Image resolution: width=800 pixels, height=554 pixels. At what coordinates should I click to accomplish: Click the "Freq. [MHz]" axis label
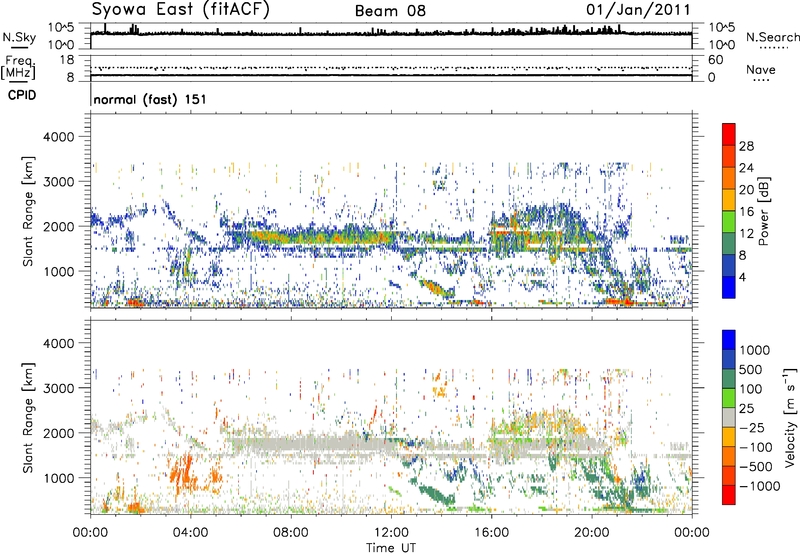point(18,68)
